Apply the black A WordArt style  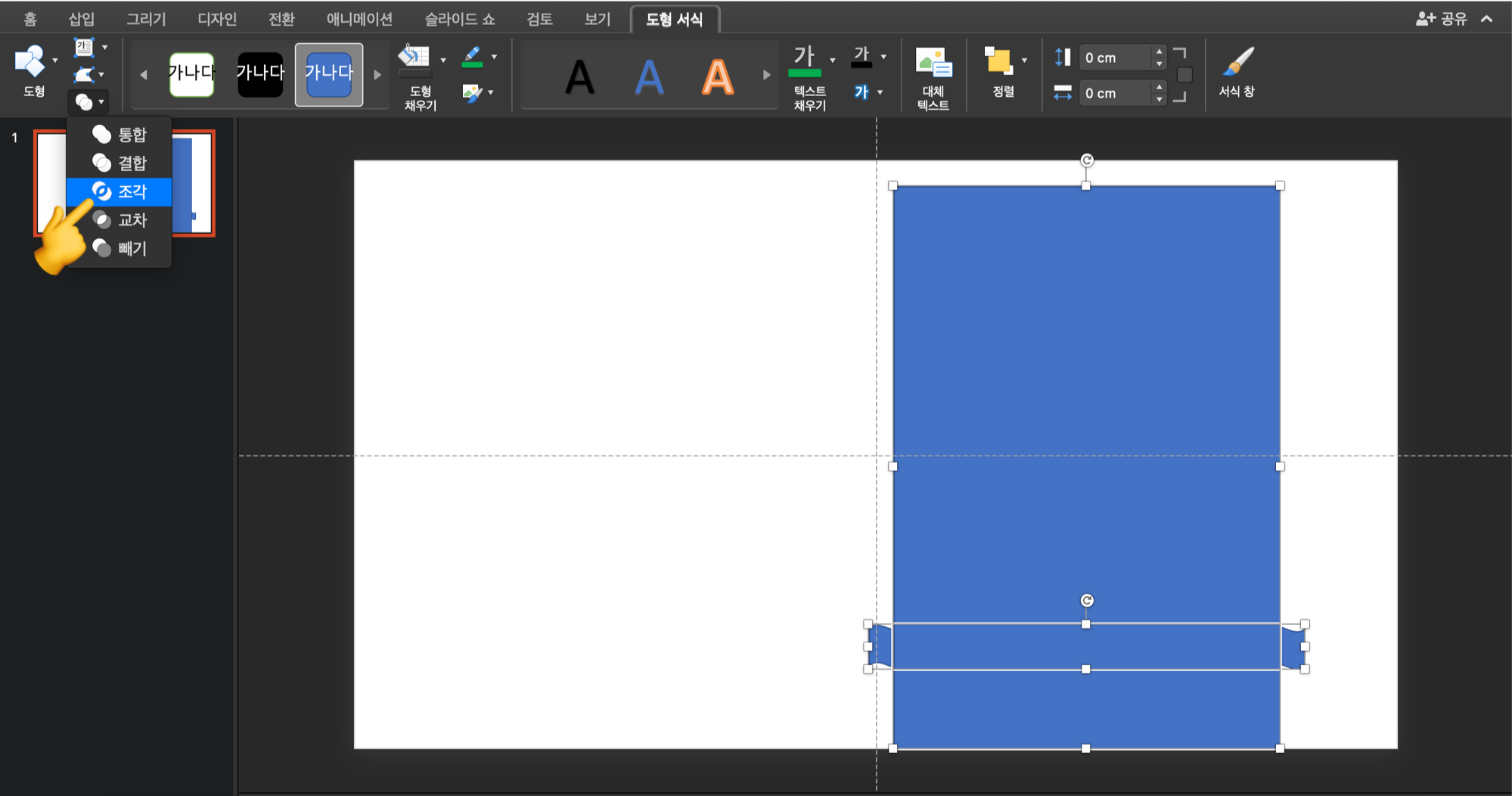[580, 76]
